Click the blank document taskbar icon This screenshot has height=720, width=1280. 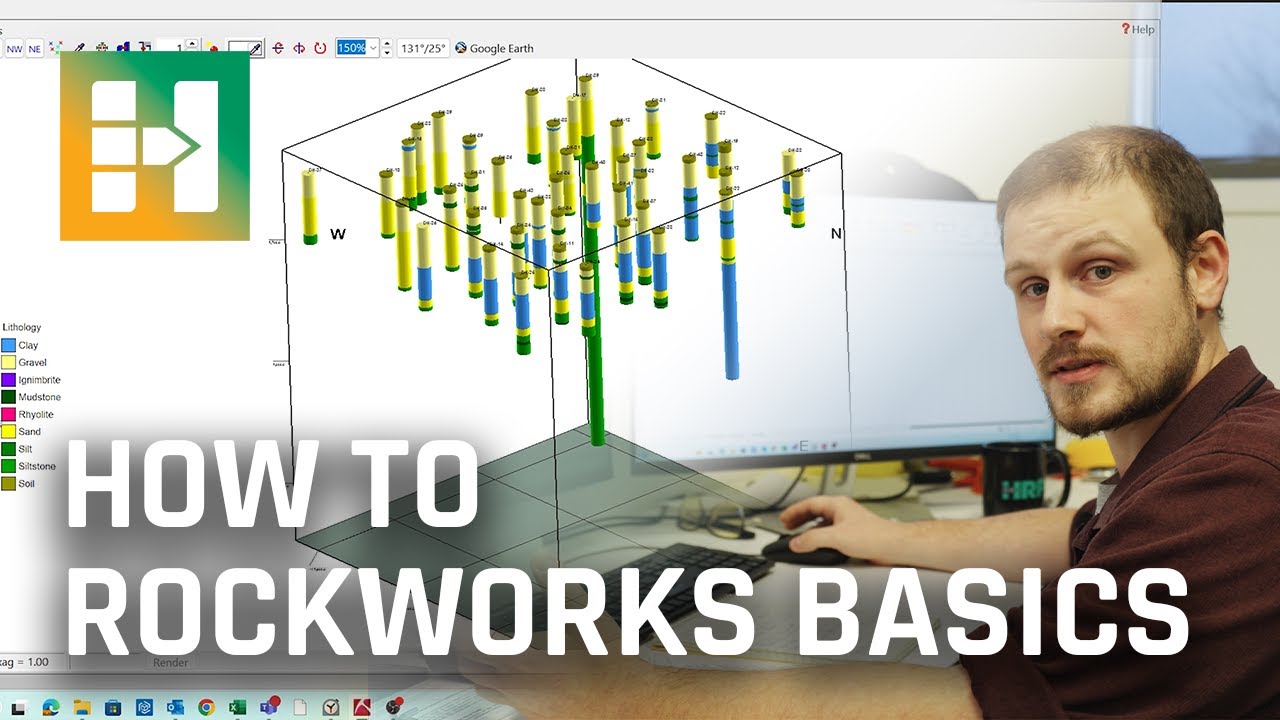point(300,707)
